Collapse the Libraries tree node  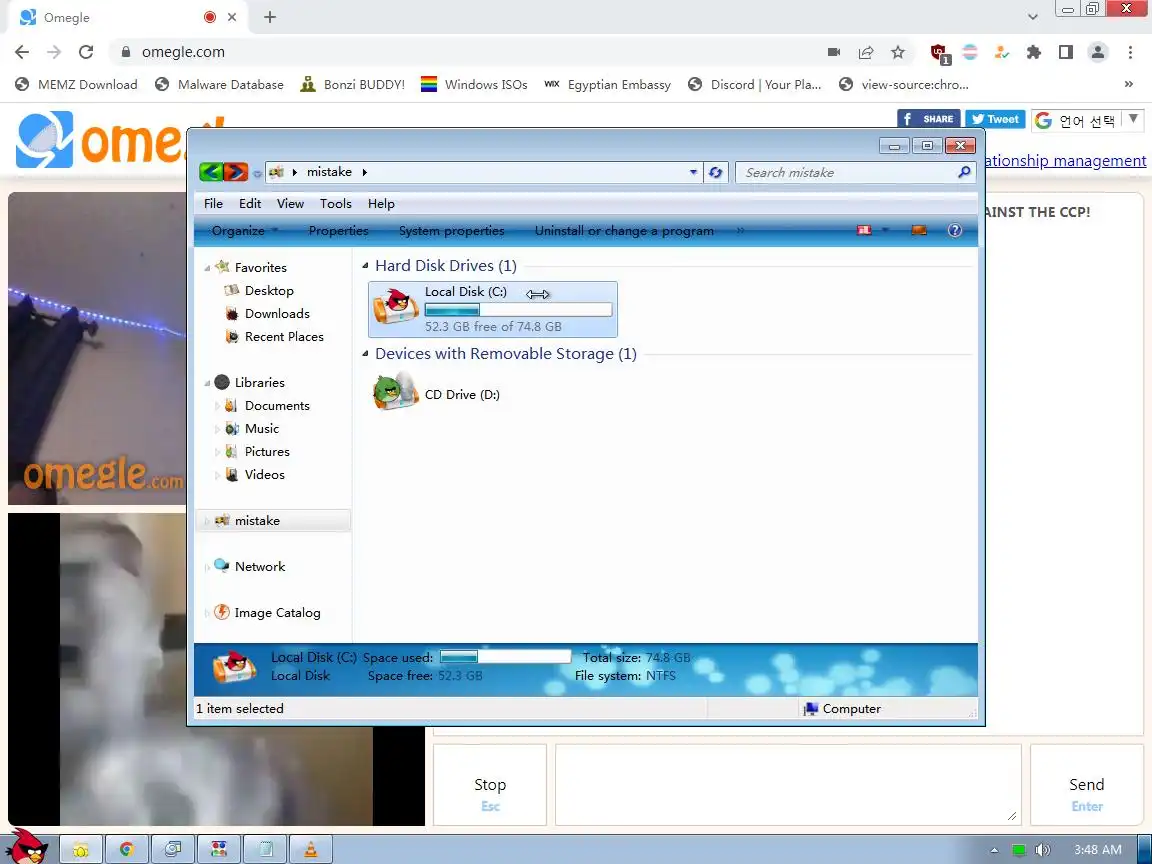tap(207, 383)
